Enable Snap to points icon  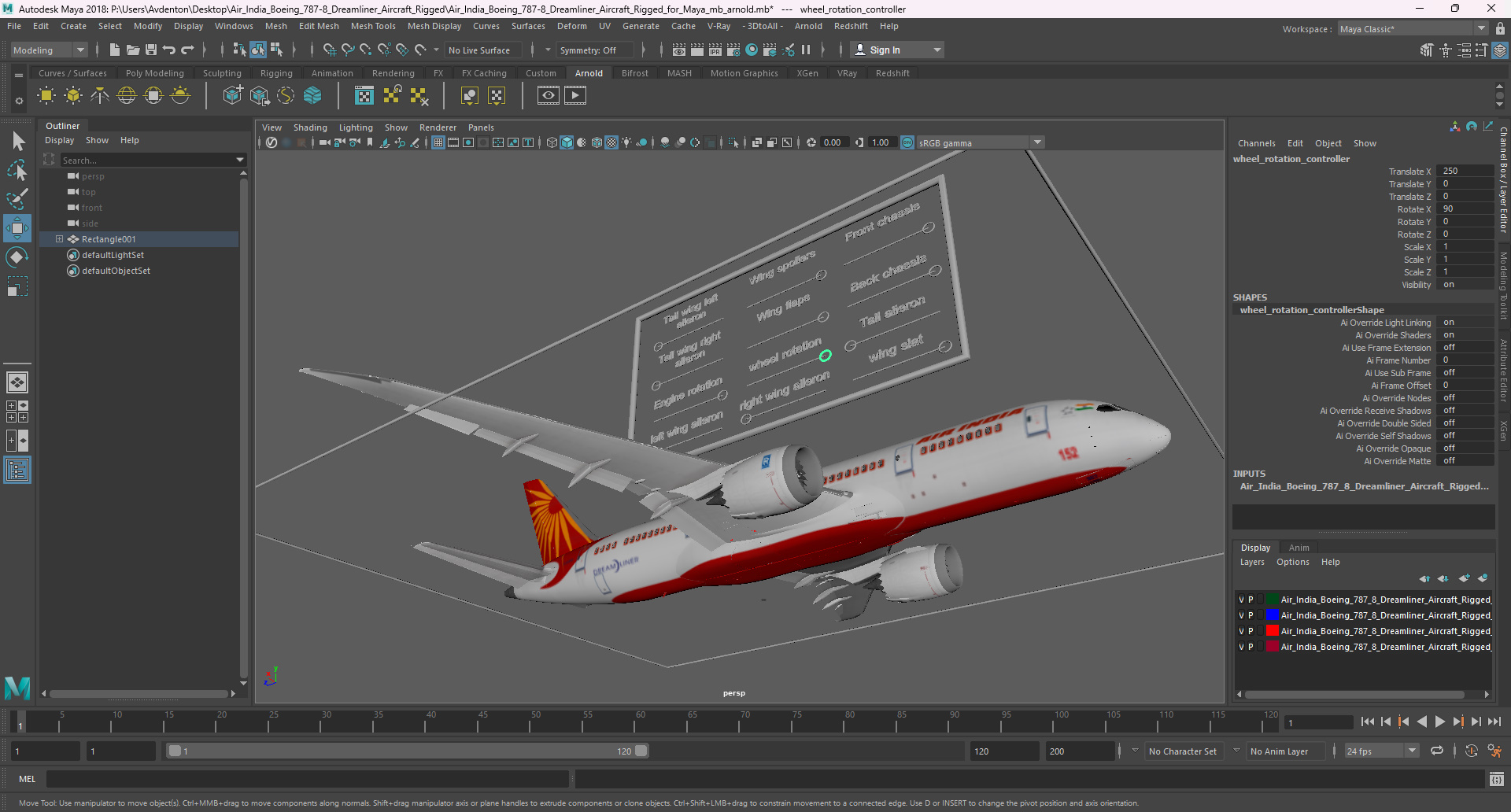(x=366, y=50)
